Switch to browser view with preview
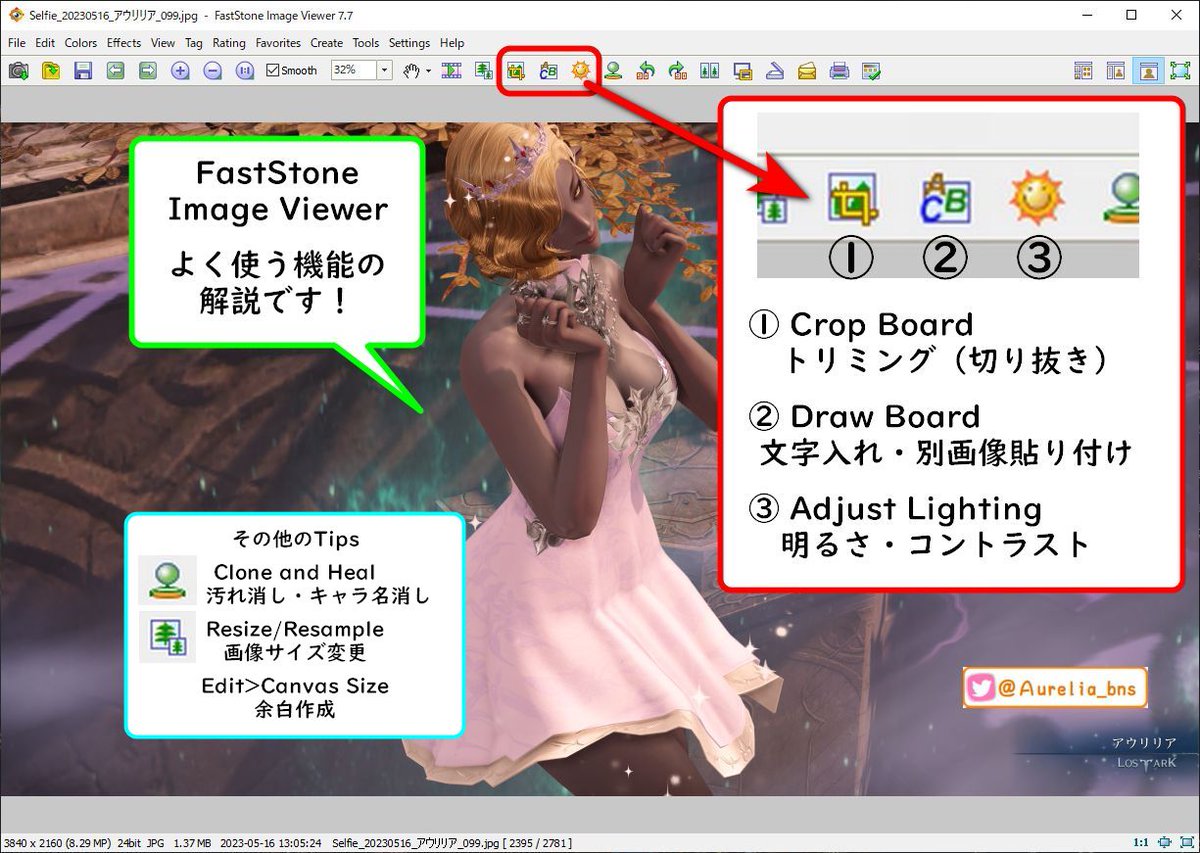Viewport: 1200px width, 853px height. [x=1115, y=70]
